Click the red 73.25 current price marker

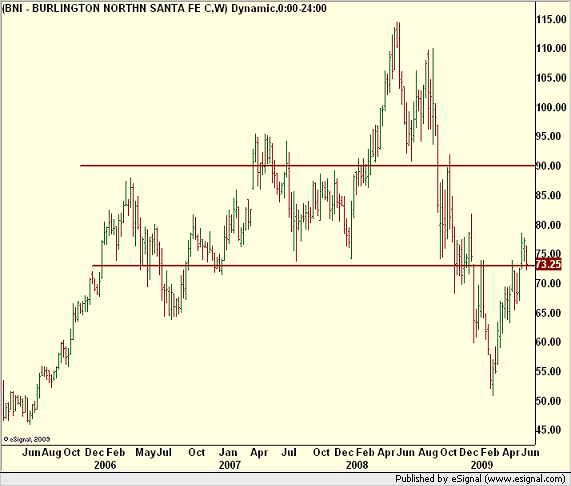[548, 264]
